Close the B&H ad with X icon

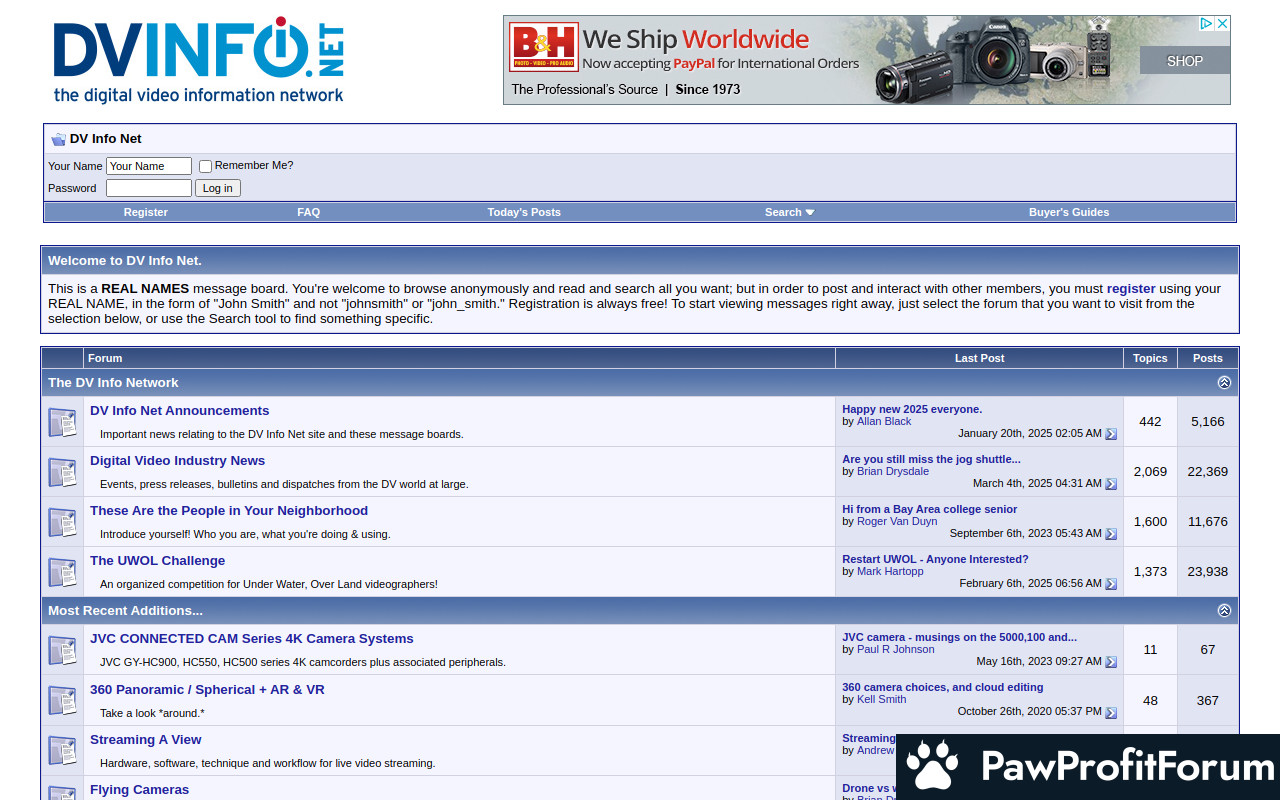pyautogui.click(x=1222, y=23)
